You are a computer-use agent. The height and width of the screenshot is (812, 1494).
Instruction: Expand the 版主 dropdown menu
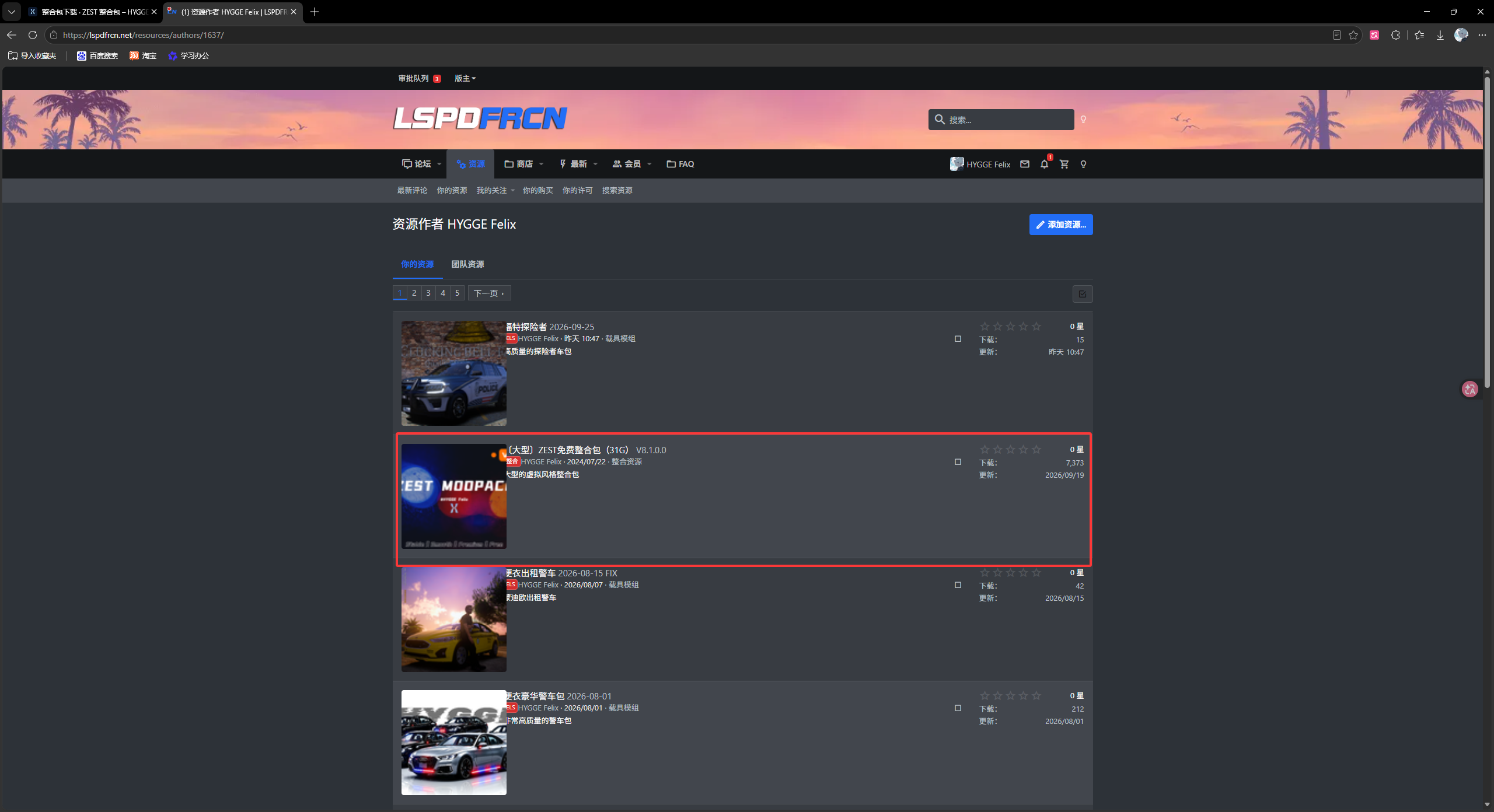click(x=465, y=78)
